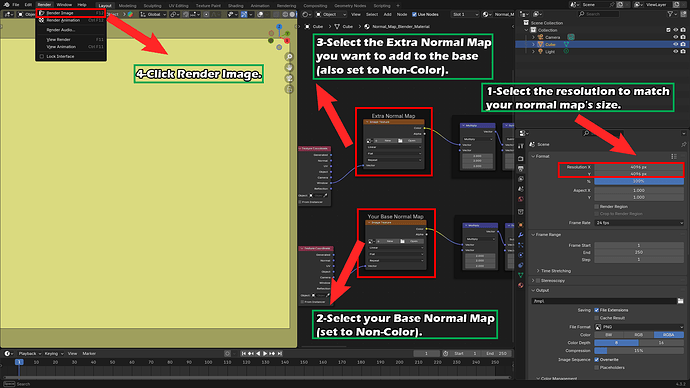The height and width of the screenshot is (388, 690).
Task: Open the View Layer properties tab icon
Action: [x=521, y=179]
